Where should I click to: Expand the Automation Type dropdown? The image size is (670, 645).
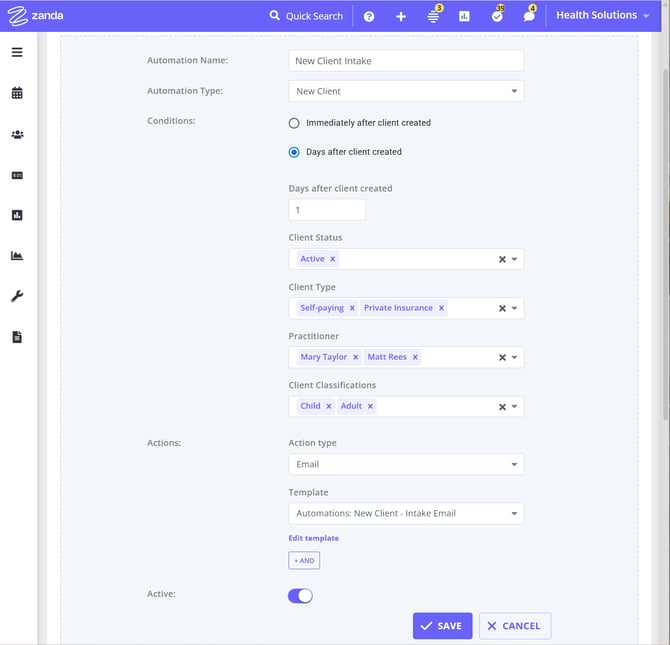405,91
